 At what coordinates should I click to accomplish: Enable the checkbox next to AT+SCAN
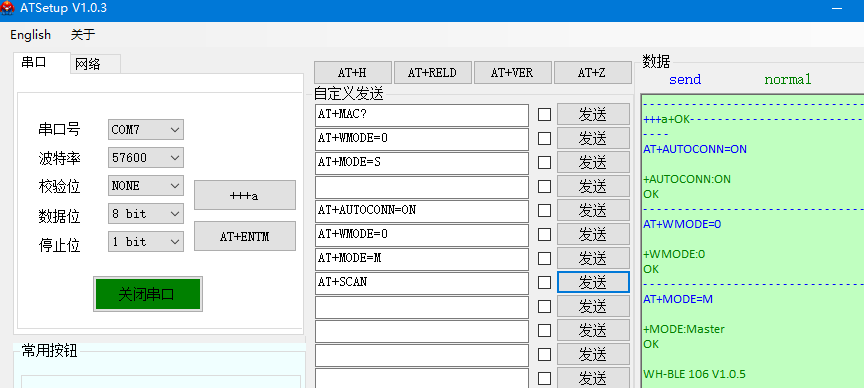544,283
